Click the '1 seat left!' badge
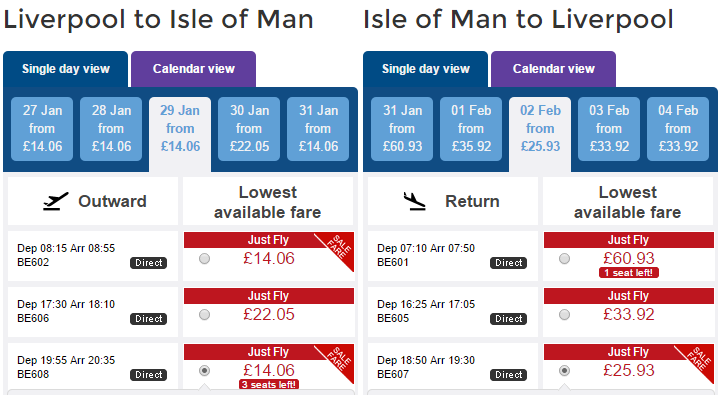 tap(629, 273)
